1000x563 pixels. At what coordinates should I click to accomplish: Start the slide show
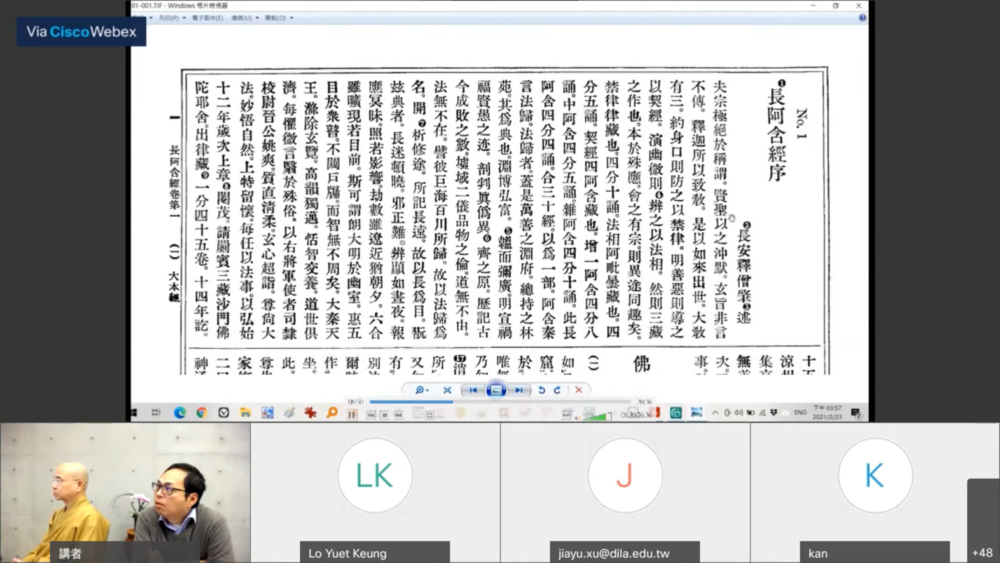point(495,390)
